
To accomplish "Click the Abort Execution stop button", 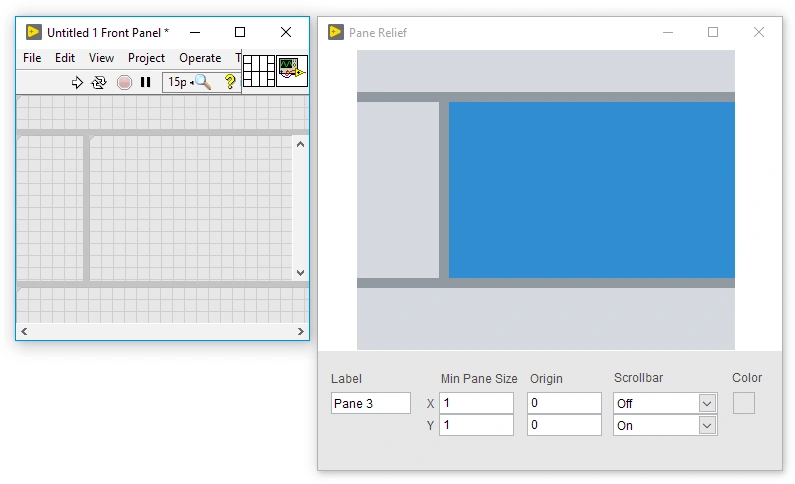I will coord(124,82).
